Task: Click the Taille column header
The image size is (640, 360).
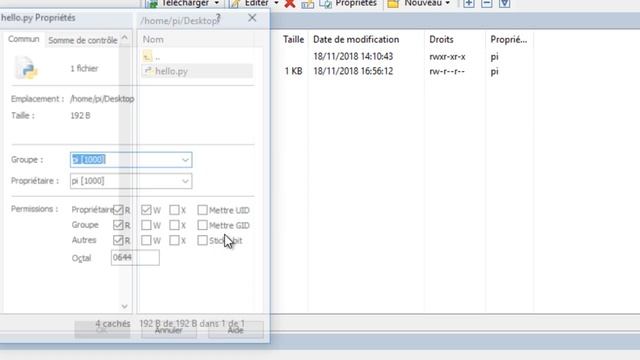Action: click(x=293, y=40)
